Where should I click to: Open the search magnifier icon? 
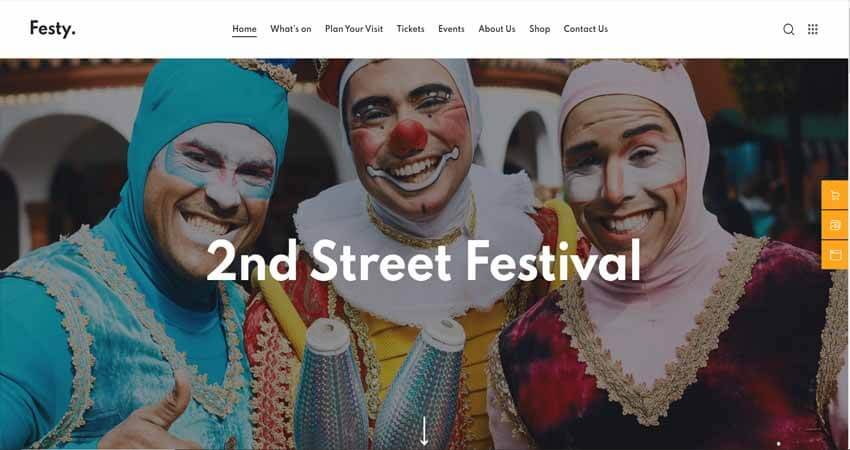coord(789,29)
